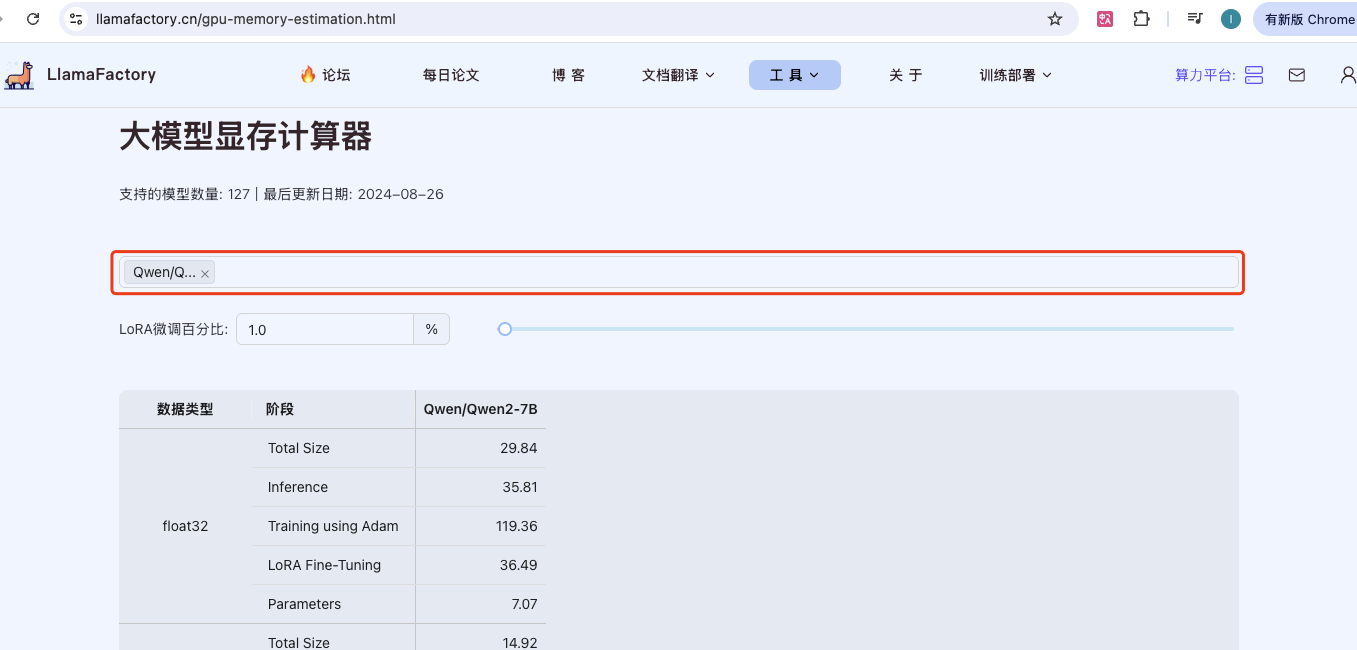Click the 阶段 column header
Viewport: 1357px width, 650px height.
tap(280, 409)
